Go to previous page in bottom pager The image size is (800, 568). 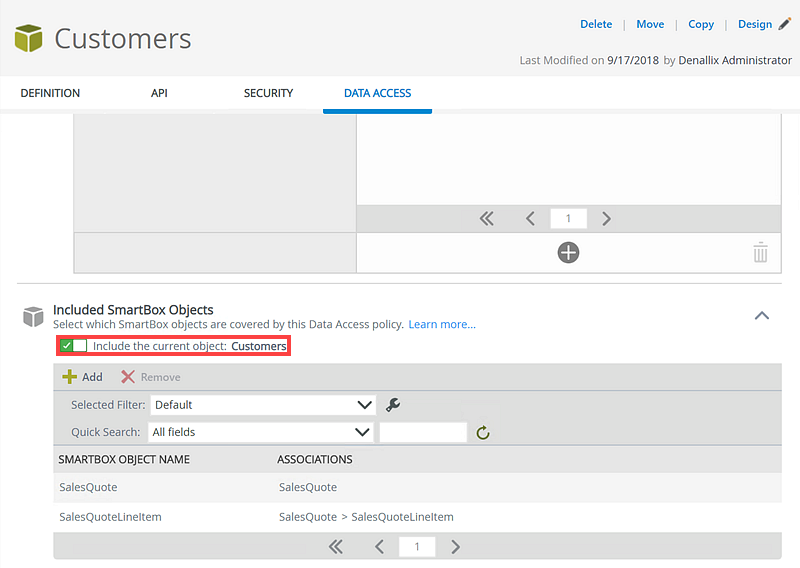point(380,547)
